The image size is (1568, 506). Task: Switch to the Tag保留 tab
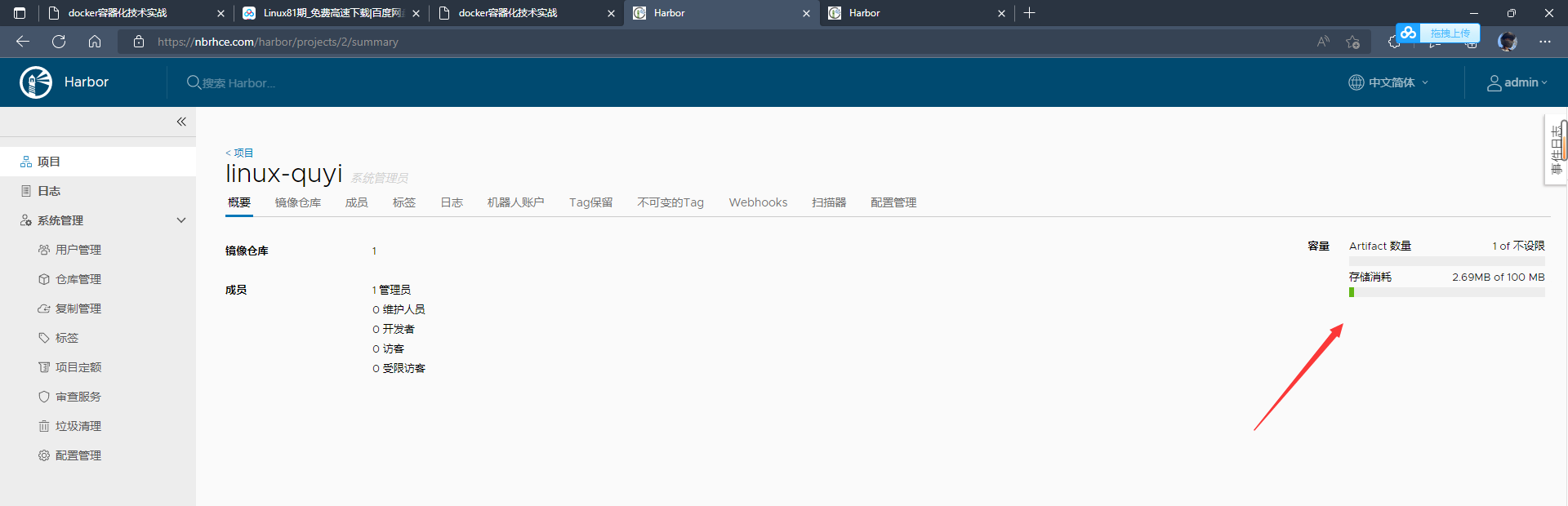(591, 202)
